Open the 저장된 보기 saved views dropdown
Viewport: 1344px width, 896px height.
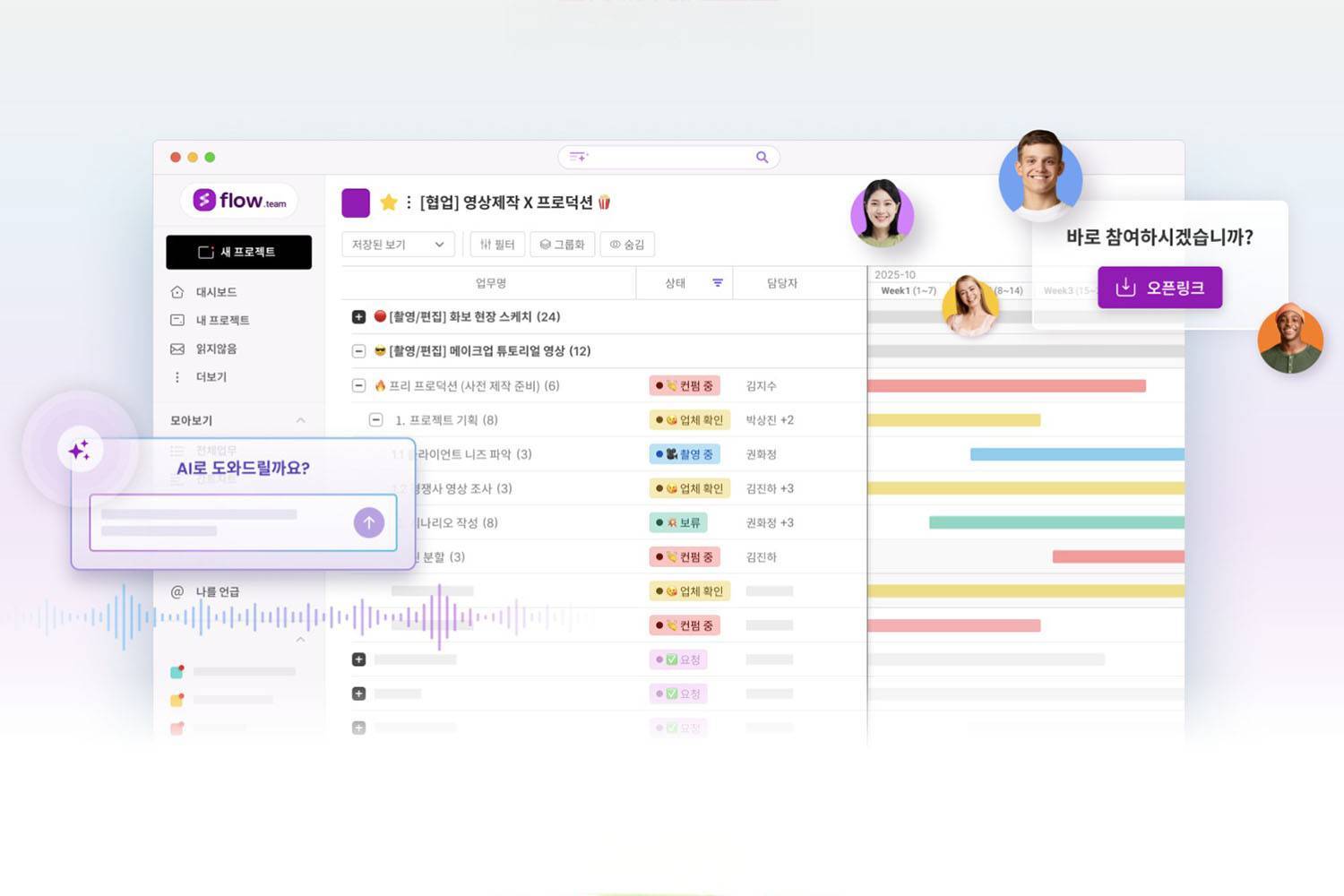click(x=398, y=244)
